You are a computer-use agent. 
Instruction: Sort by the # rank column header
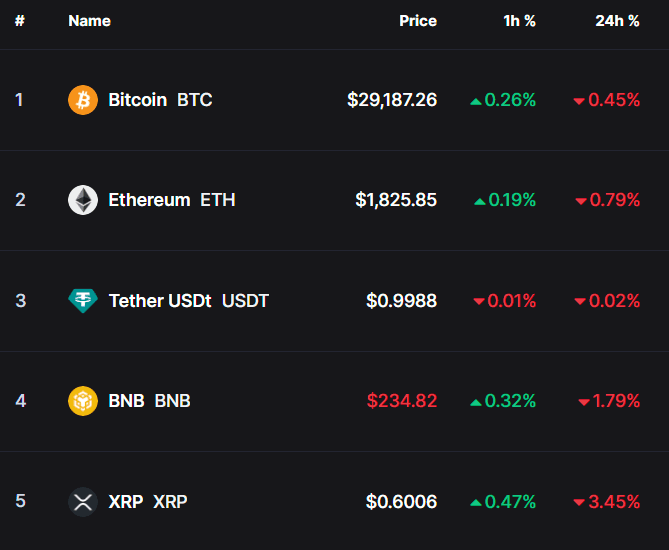20,20
